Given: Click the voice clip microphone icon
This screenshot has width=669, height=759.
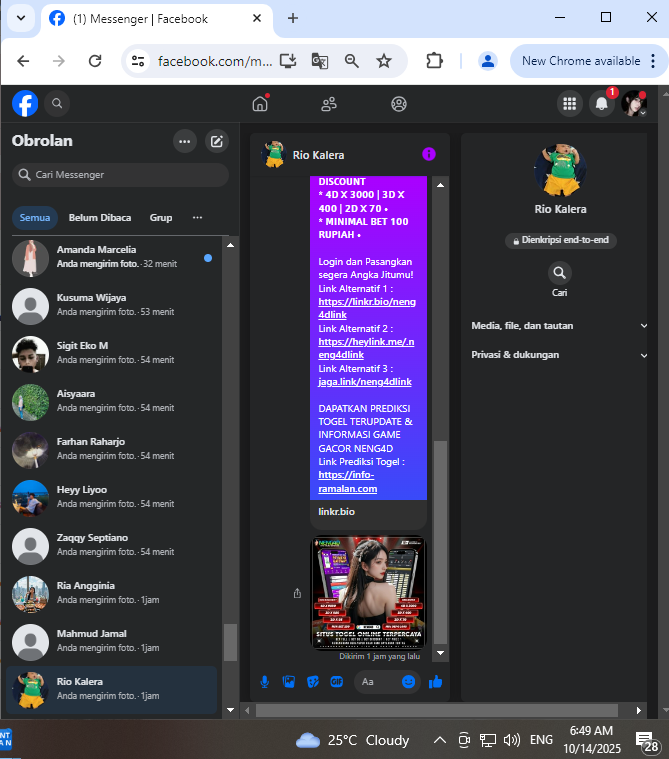Looking at the screenshot, I should point(265,682).
